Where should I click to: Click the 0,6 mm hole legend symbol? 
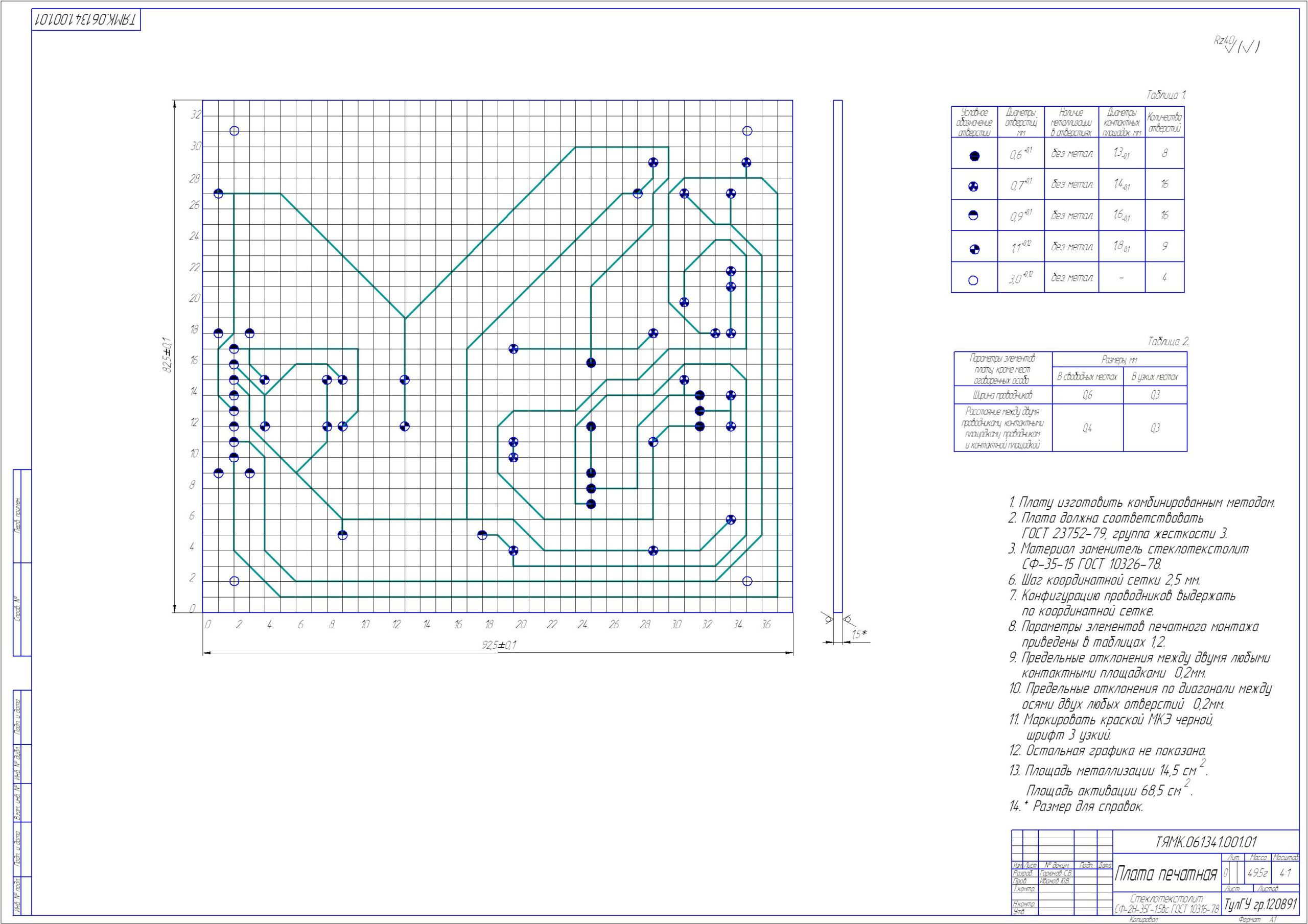[x=974, y=156]
